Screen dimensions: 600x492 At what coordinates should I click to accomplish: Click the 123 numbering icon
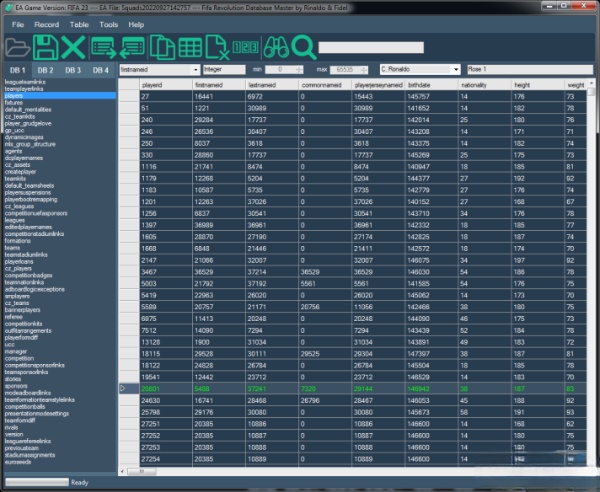(x=245, y=47)
